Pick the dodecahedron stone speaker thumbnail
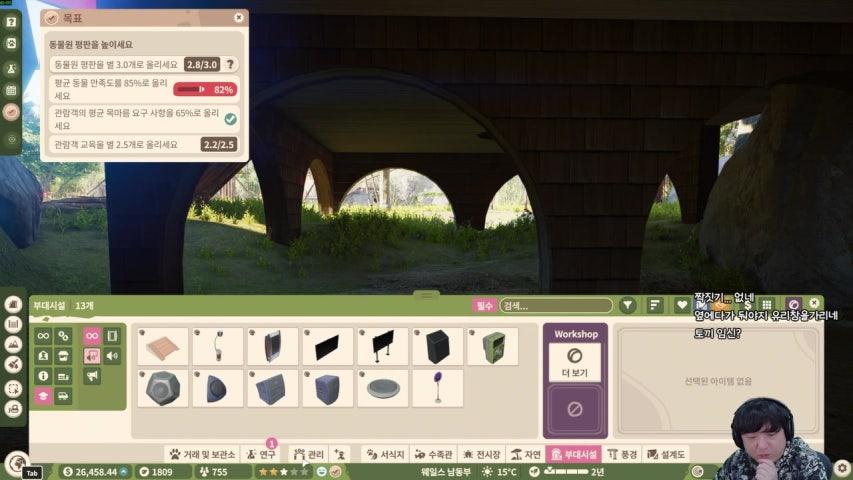Image resolution: width=853 pixels, height=480 pixels. (163, 389)
